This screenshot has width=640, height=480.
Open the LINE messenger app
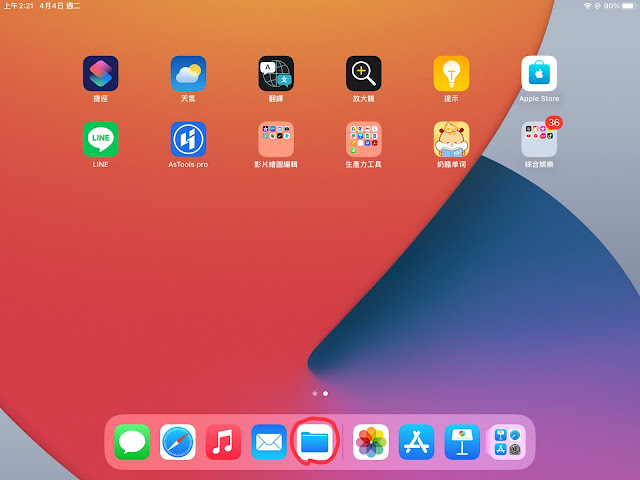click(x=100, y=139)
